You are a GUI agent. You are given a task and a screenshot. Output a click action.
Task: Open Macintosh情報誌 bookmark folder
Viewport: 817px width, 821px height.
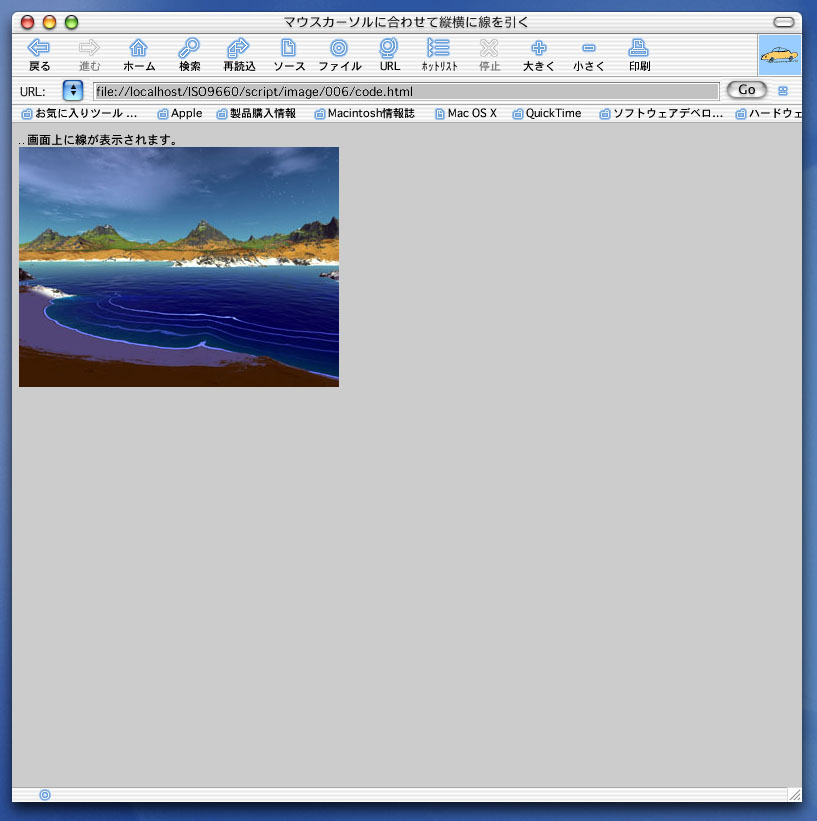tap(364, 113)
